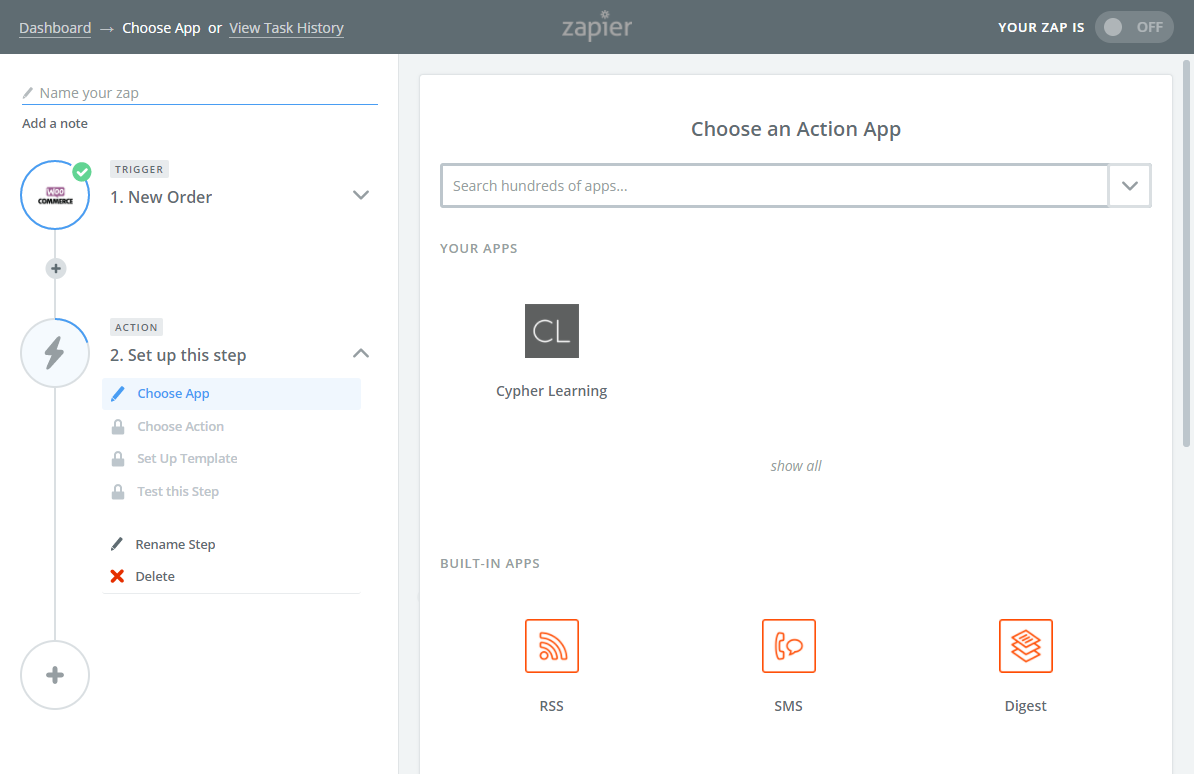Select Choose Action step item
1194x774 pixels.
(180, 427)
